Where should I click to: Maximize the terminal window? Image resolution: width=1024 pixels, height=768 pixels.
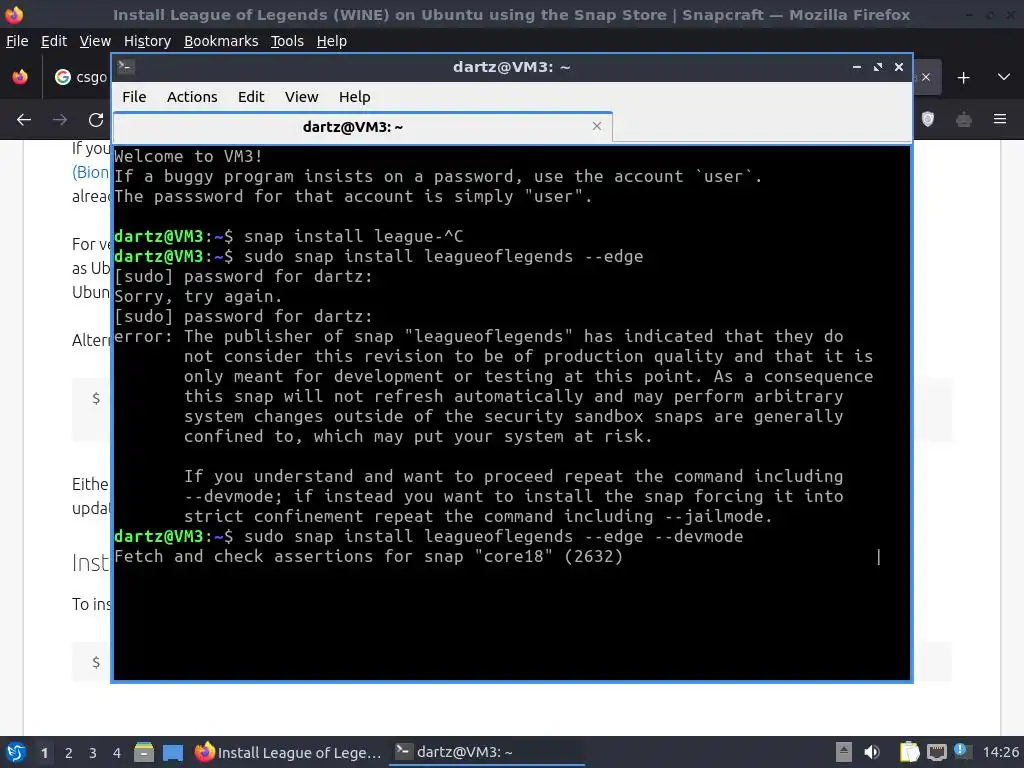pyautogui.click(x=878, y=67)
